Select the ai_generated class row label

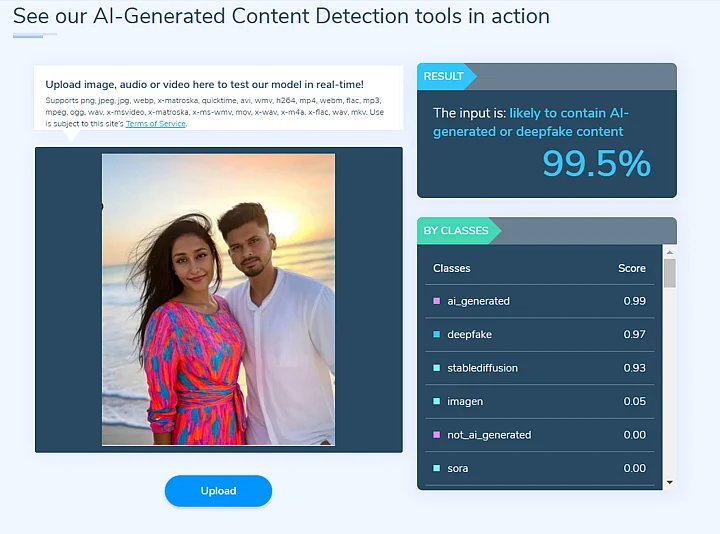point(479,301)
